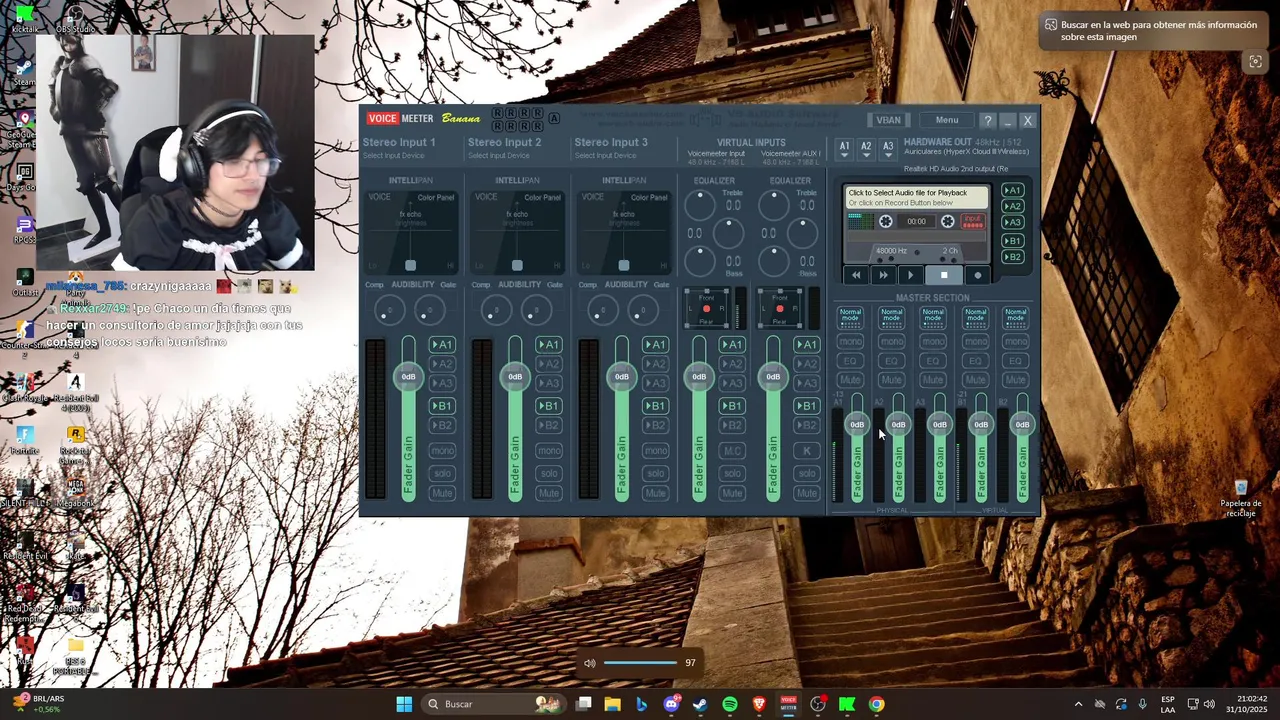The height and width of the screenshot is (720, 1280).
Task: Fast-forward the cassette recorder
Action: coord(883,275)
